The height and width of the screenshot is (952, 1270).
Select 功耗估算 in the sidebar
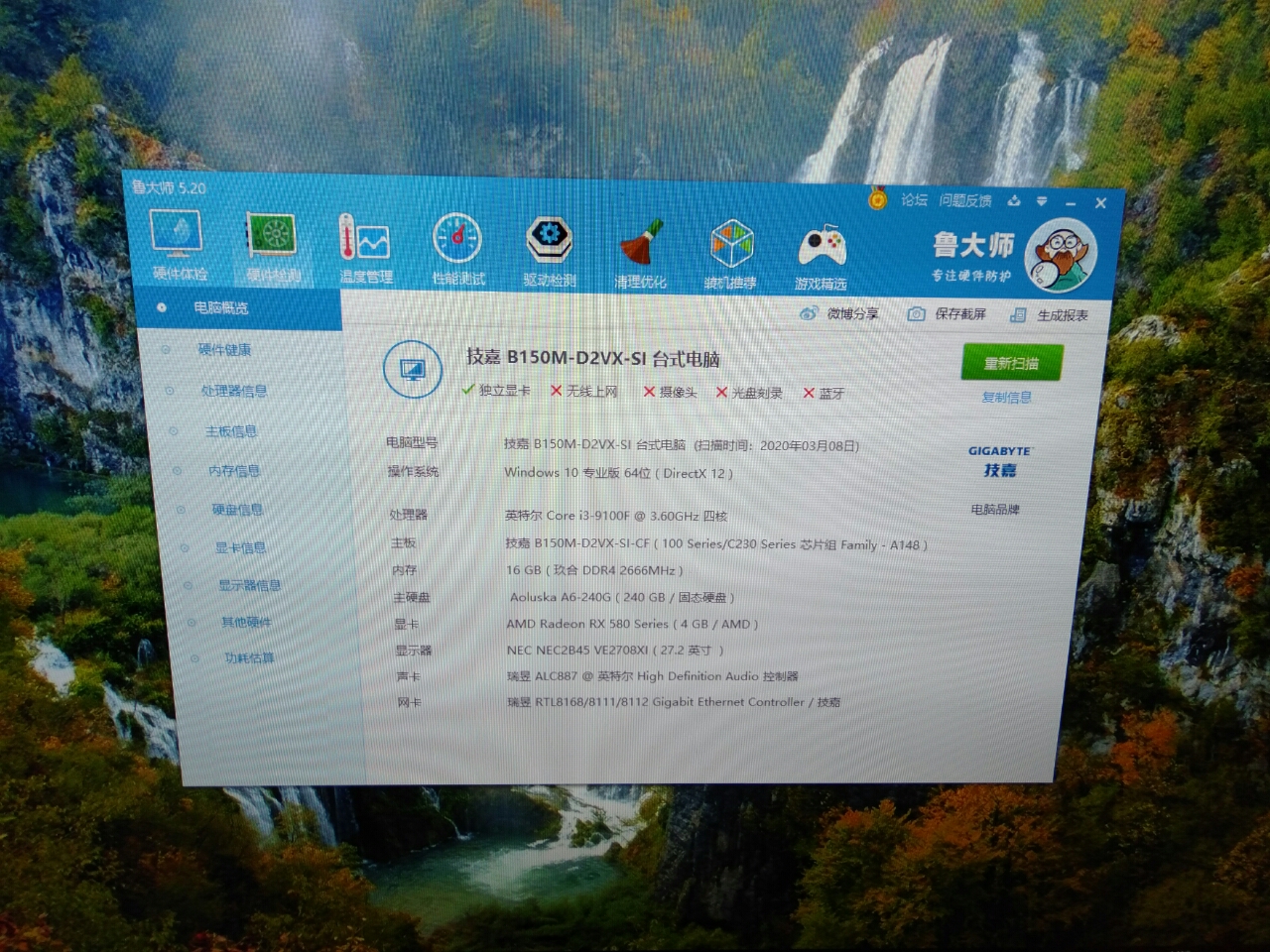coord(249,657)
